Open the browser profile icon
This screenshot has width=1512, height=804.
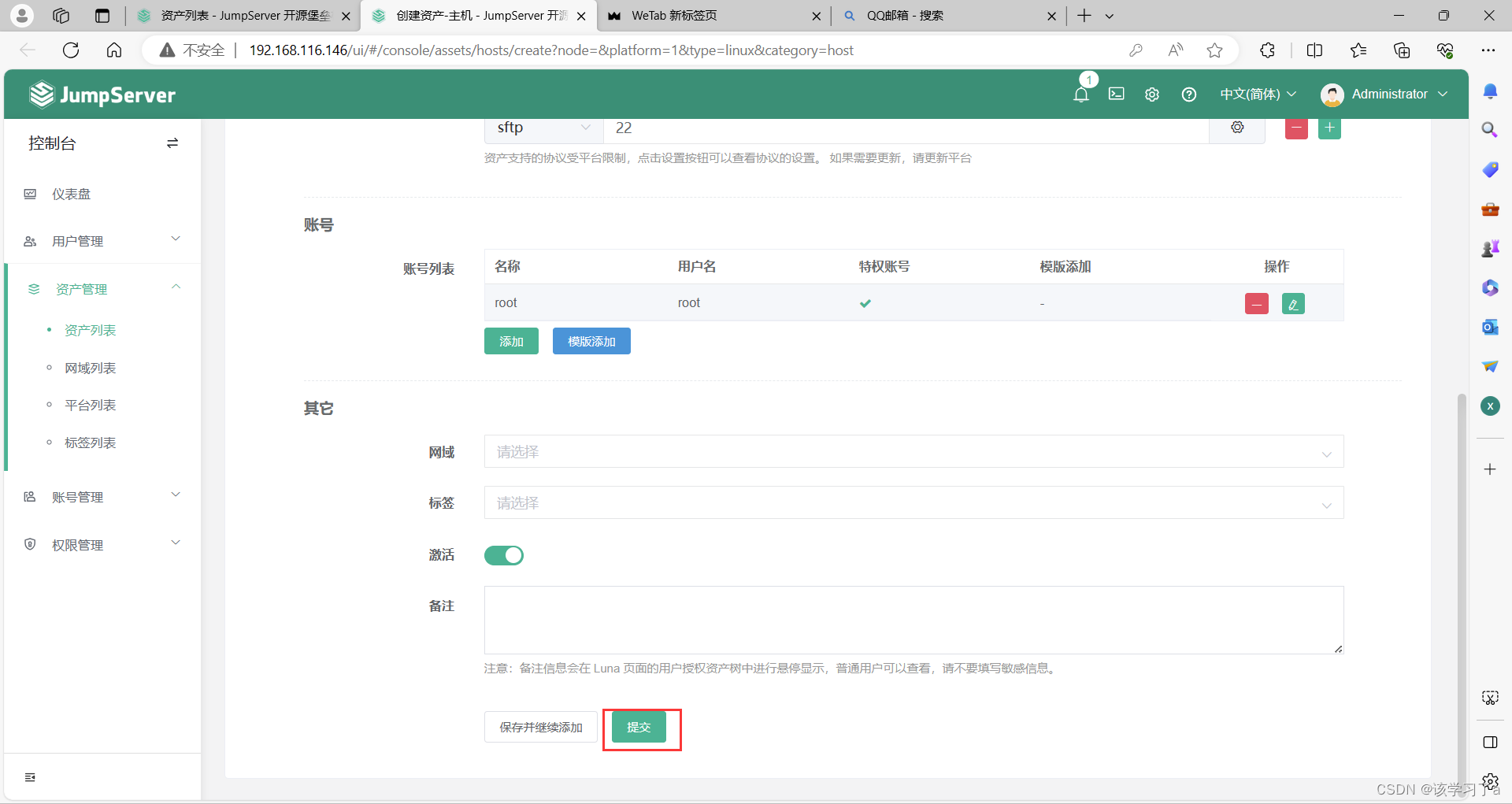tap(22, 15)
